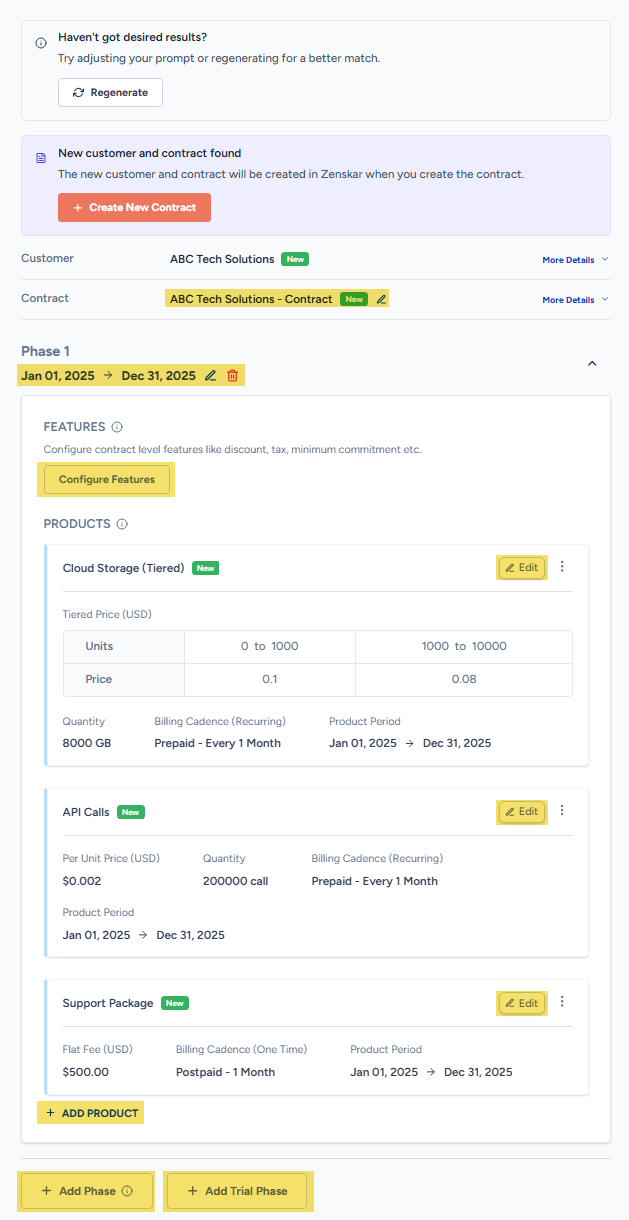Click info icon inside Add Phase button
The height and width of the screenshot is (1220, 629).
[x=127, y=1191]
